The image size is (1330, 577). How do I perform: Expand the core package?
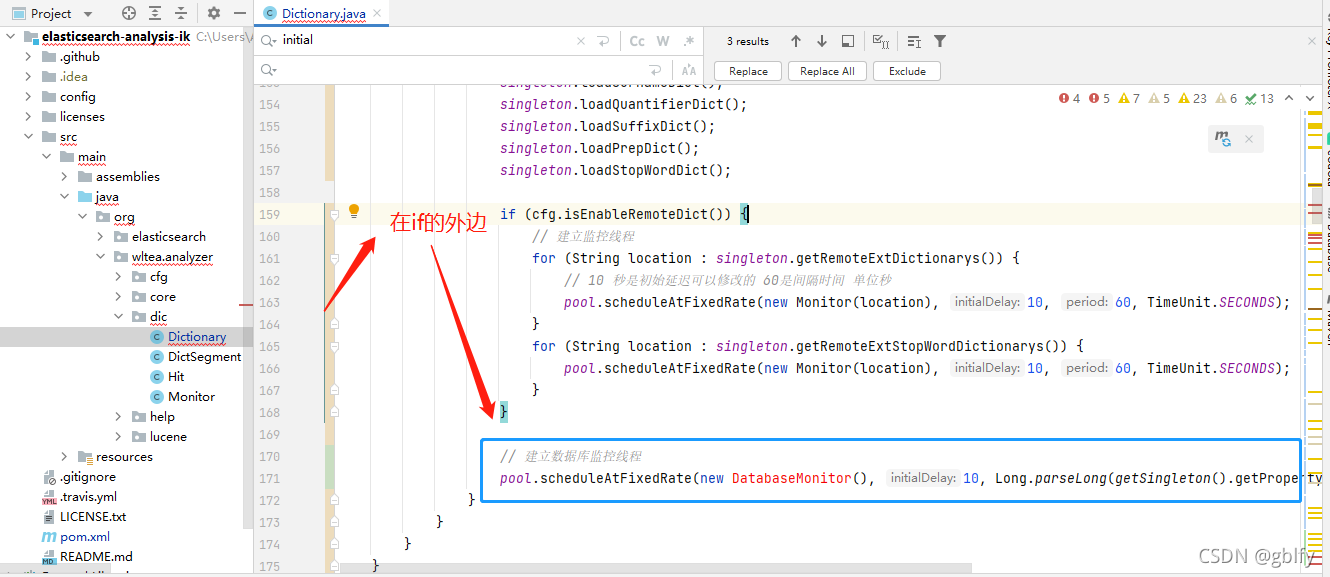click(x=118, y=297)
